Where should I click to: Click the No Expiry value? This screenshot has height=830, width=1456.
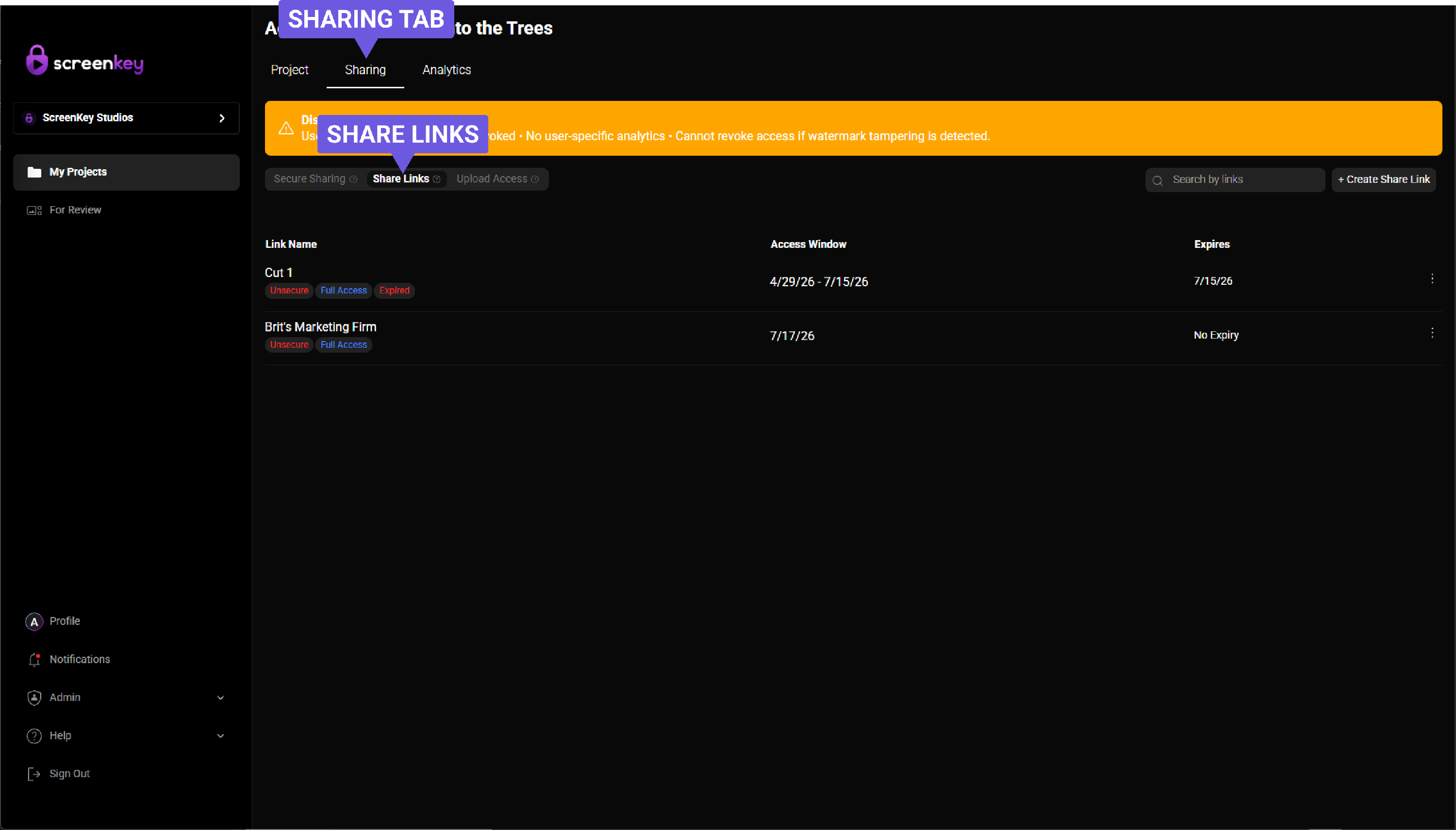[1216, 335]
